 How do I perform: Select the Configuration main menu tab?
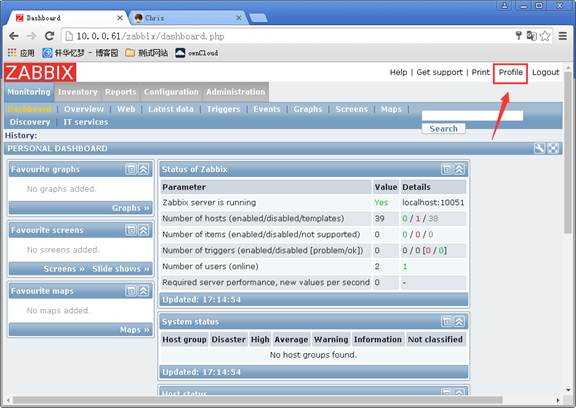171,92
